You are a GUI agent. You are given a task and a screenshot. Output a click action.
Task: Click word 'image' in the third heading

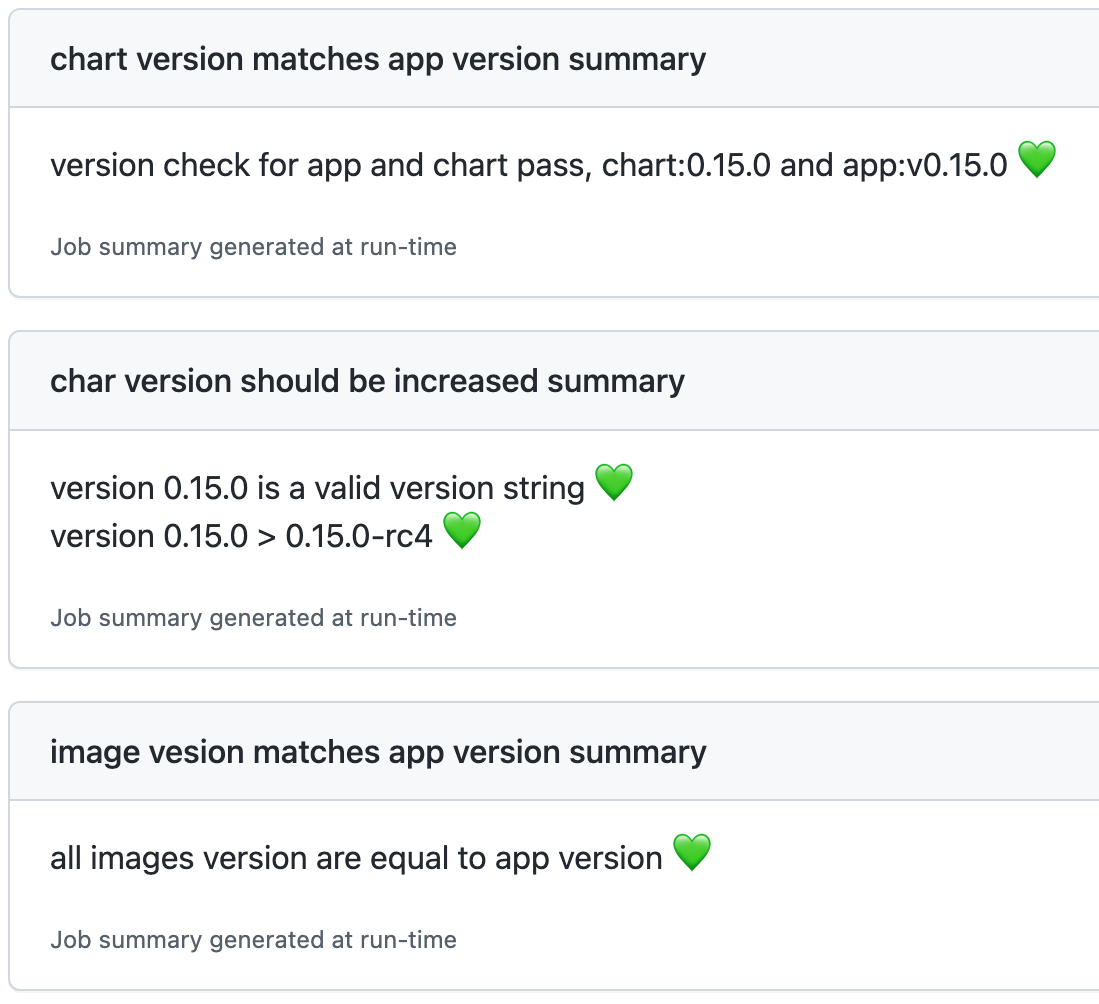pyautogui.click(x=95, y=753)
